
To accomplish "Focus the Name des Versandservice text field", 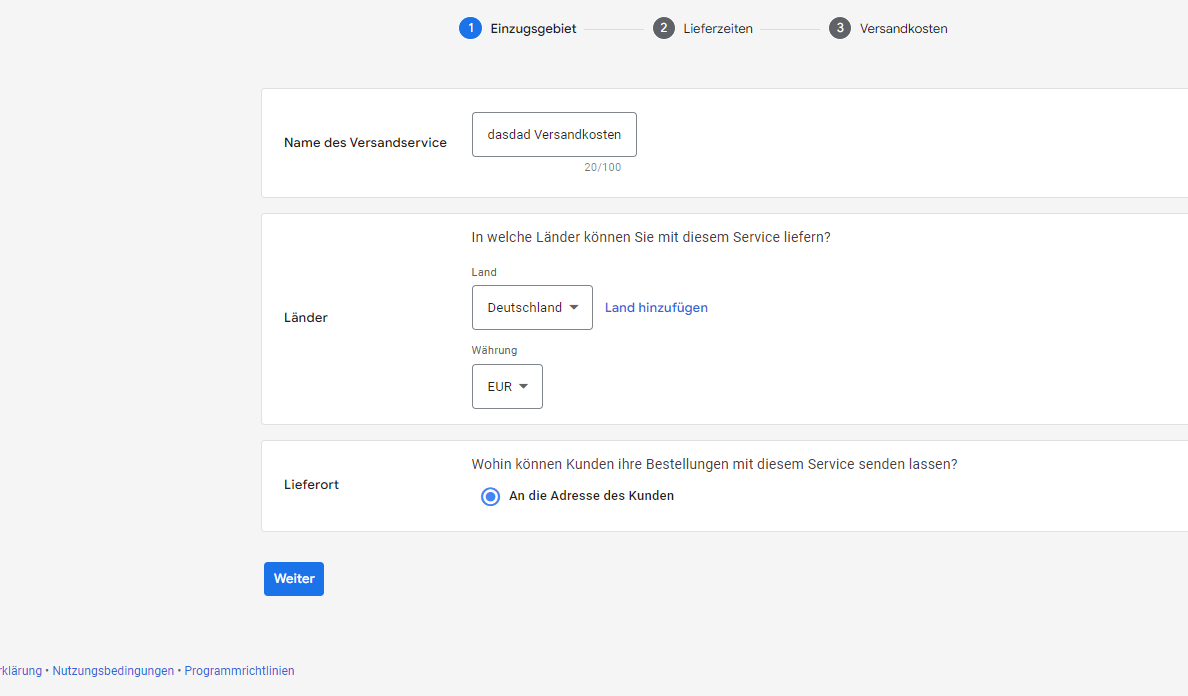I will coord(554,135).
